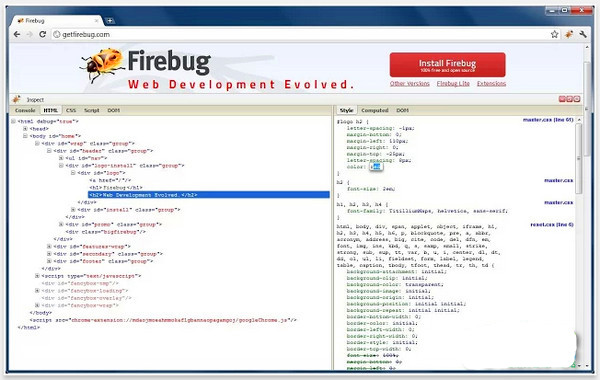Open the side panel DOM tab
The height and width of the screenshot is (380, 600).
(403, 110)
